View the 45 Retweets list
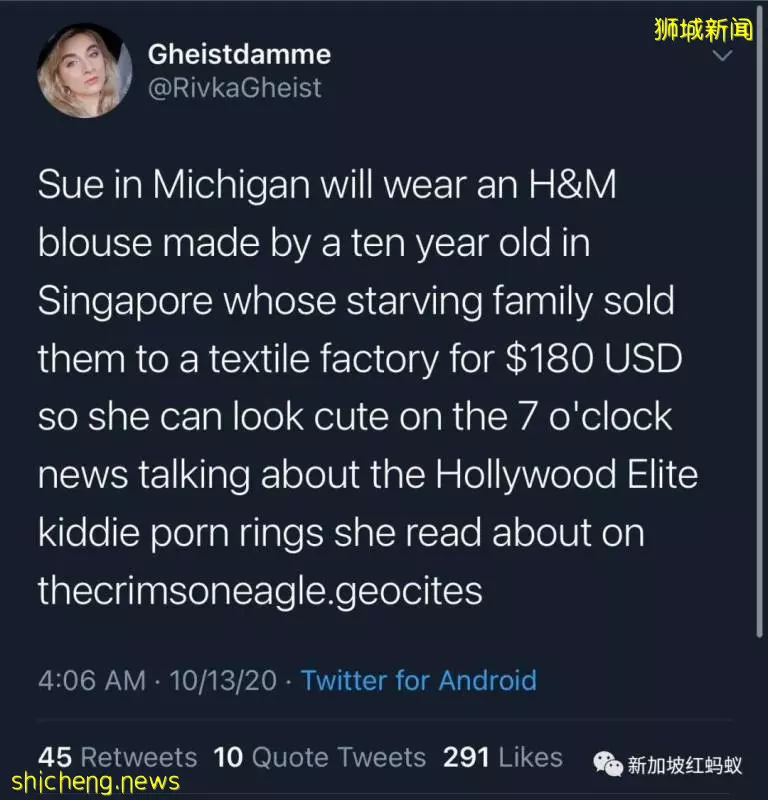The image size is (768, 800). point(117,757)
